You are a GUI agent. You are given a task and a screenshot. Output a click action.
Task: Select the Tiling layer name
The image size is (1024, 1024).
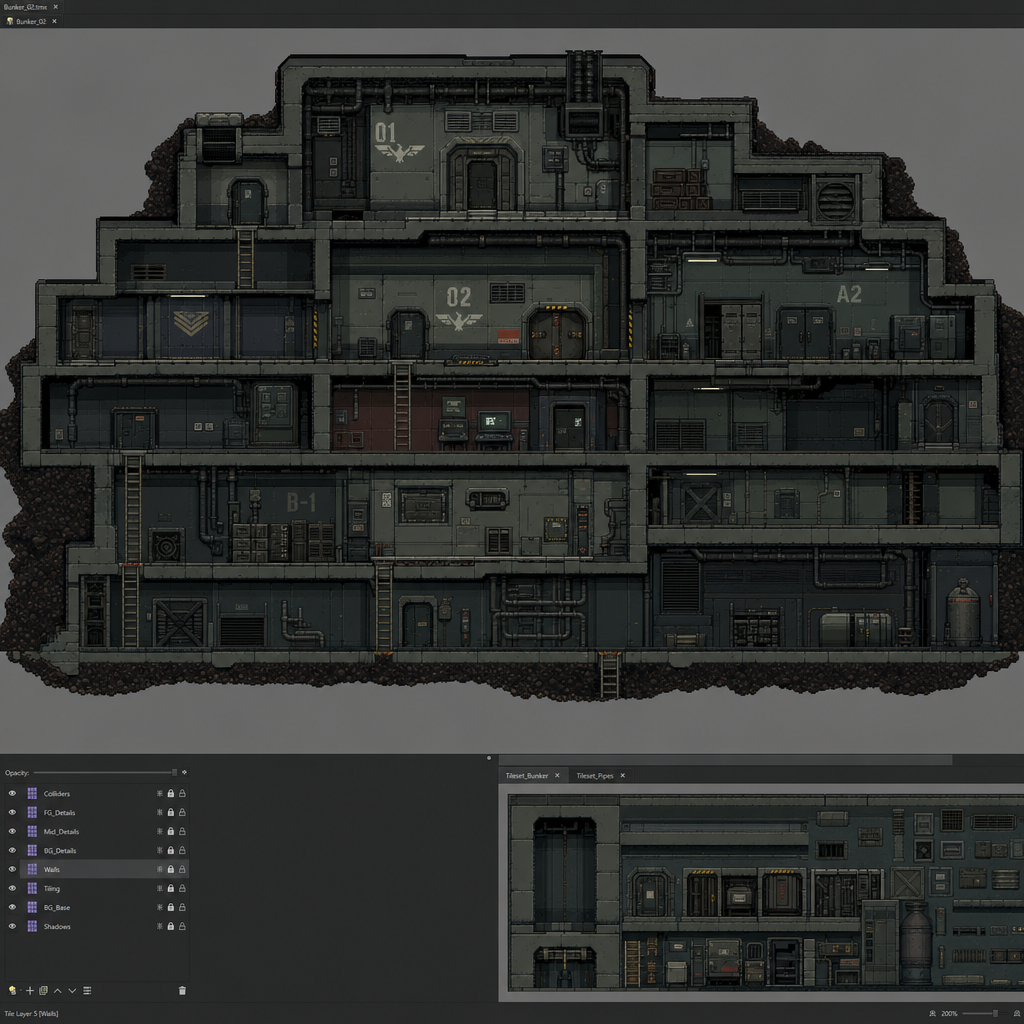[x=52, y=889]
